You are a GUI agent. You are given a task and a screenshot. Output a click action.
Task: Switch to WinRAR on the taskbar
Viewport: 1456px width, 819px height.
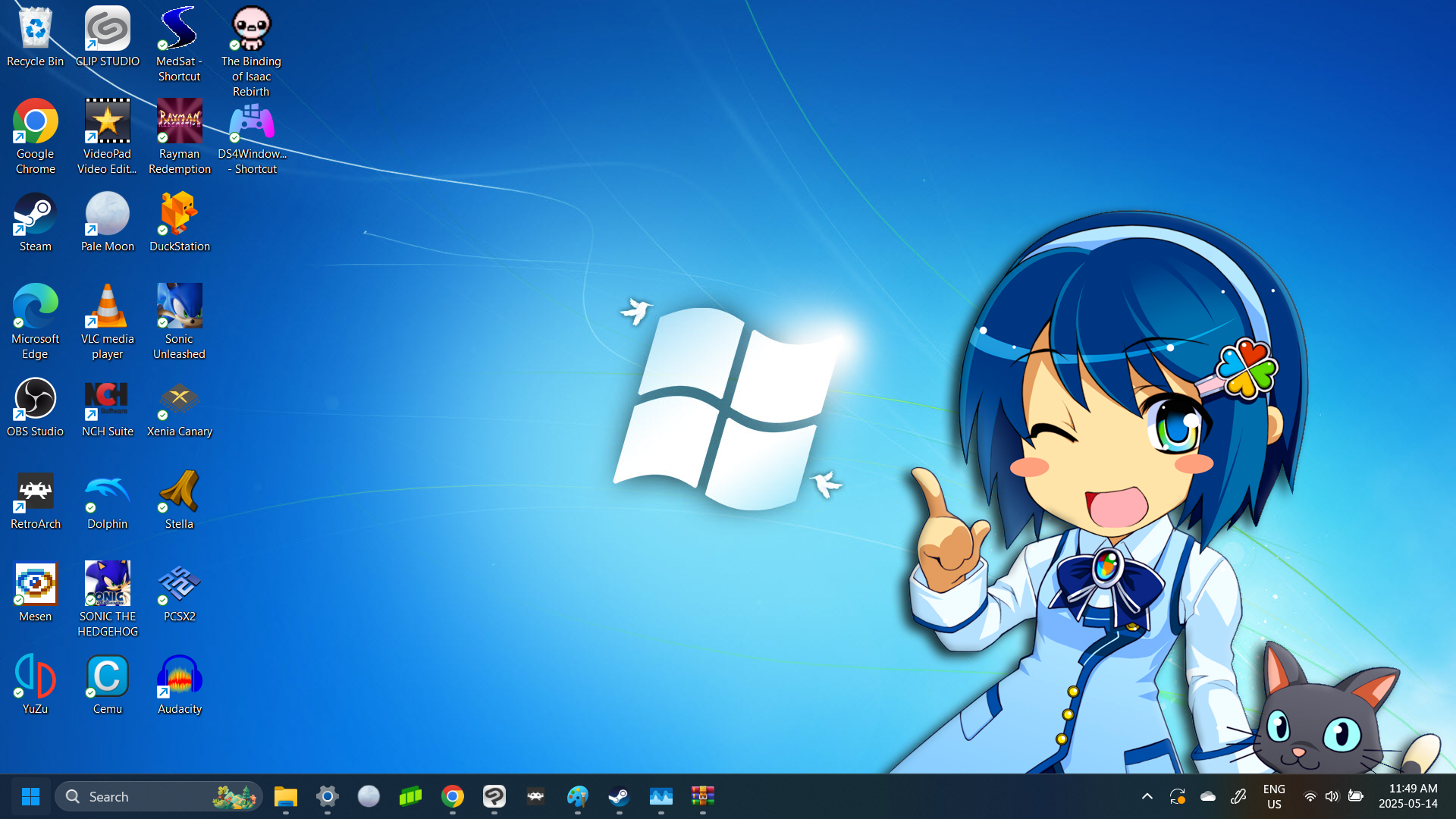click(703, 796)
